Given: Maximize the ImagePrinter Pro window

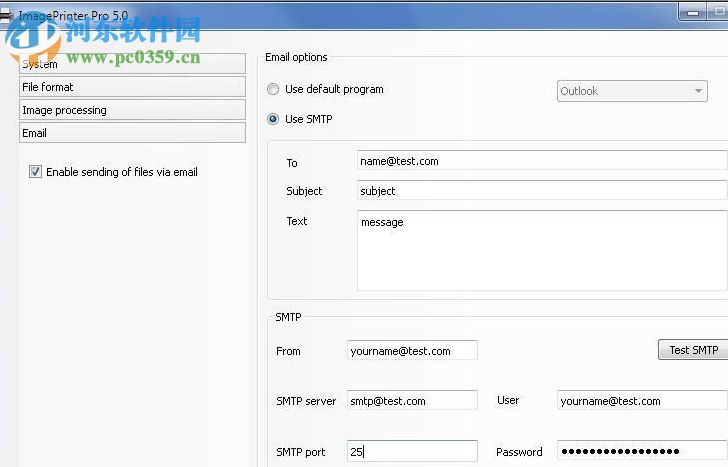Looking at the screenshot, I should point(717,12).
